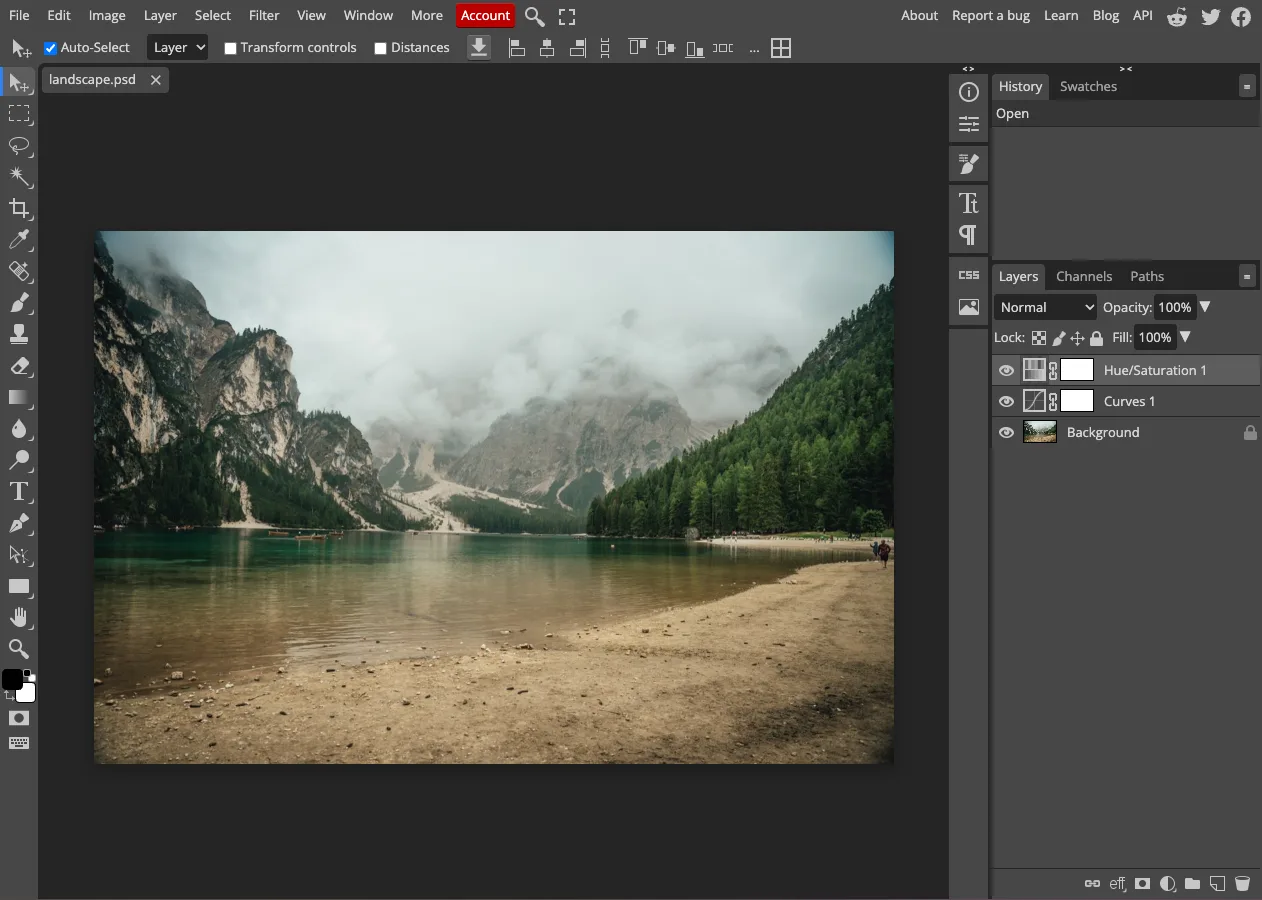The width and height of the screenshot is (1262, 900).
Task: Hide the Curves 1 layer
Action: click(1006, 401)
